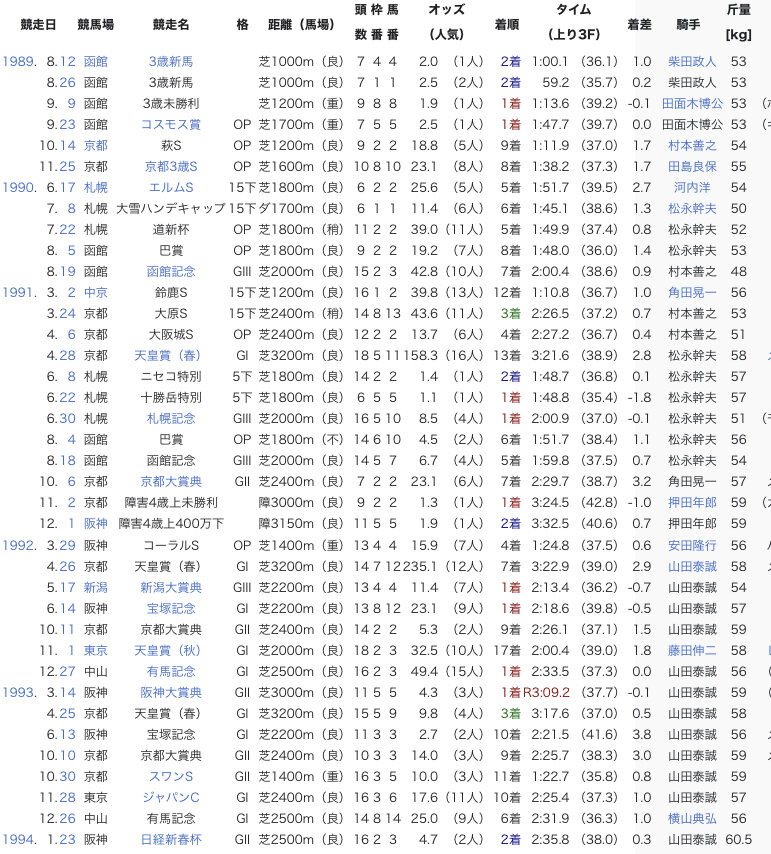Open the 中京 racecourse link
771x854 pixels.
point(96,292)
